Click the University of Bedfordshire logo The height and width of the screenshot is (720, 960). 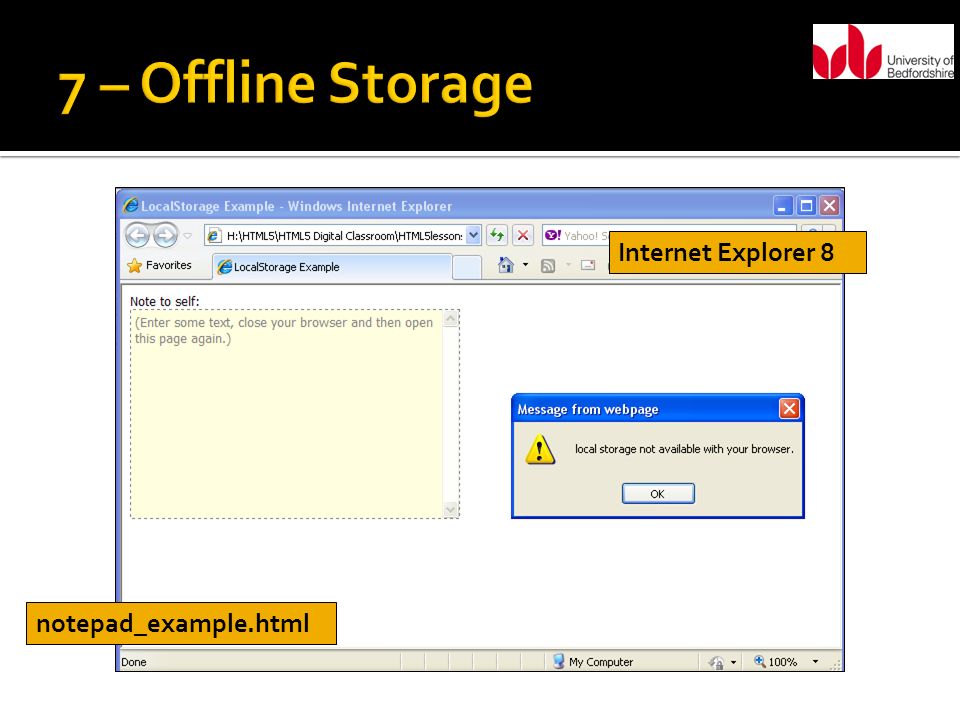883,51
